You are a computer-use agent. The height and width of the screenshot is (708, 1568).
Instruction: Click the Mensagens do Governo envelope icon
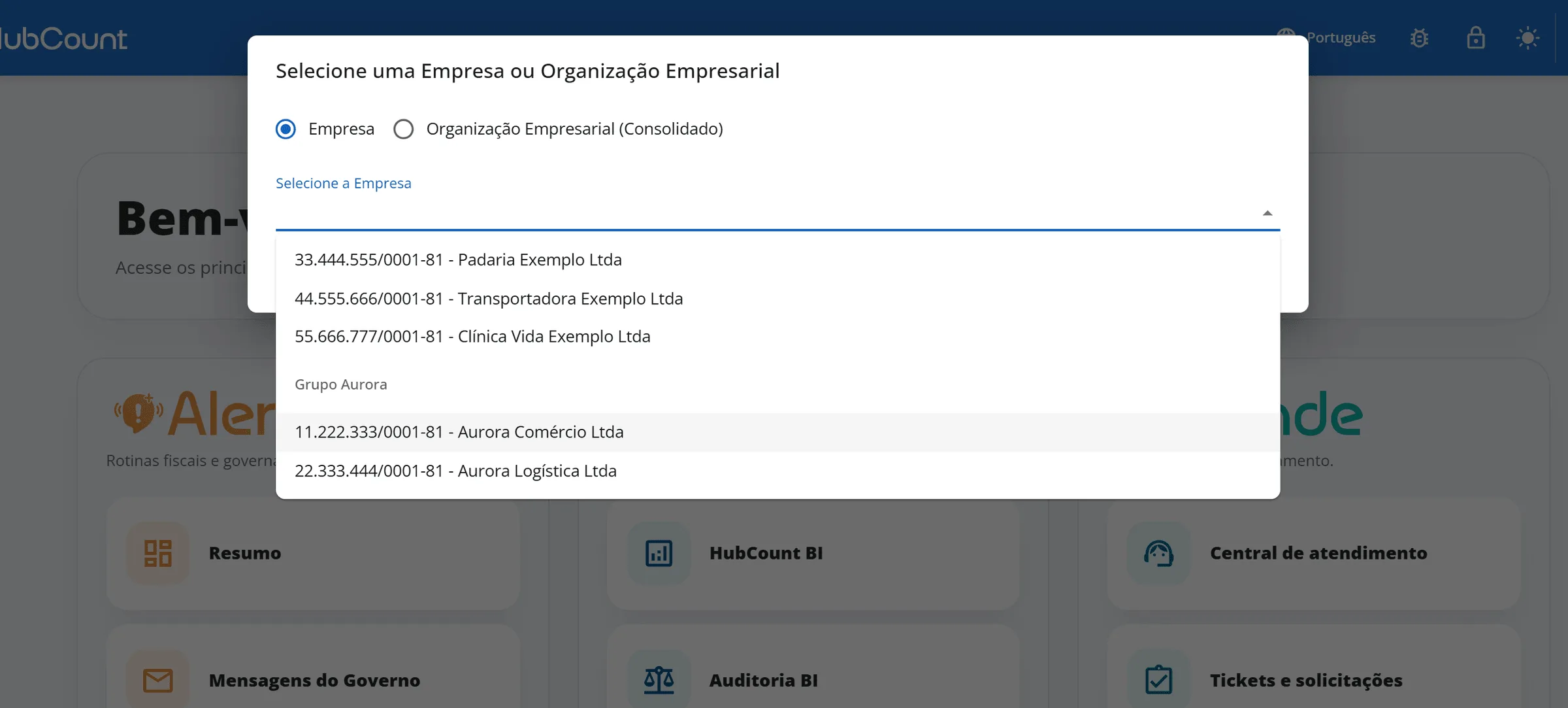158,680
